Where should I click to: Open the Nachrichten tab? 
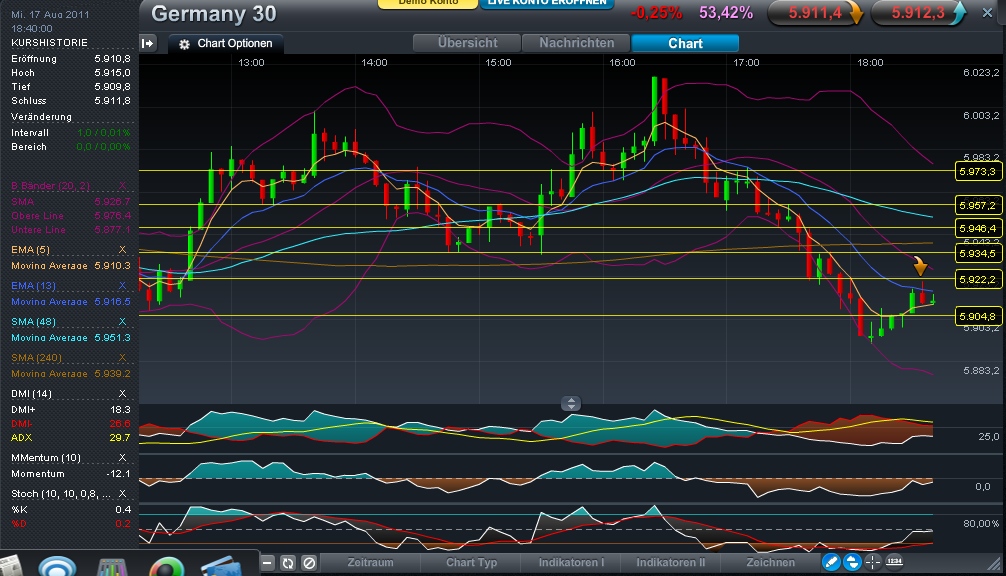coord(578,43)
